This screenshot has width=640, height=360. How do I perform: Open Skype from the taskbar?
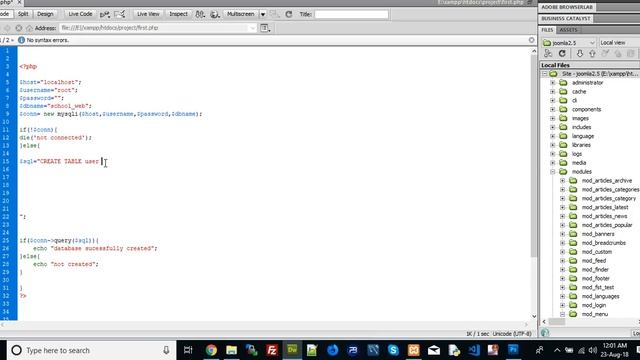(393, 350)
